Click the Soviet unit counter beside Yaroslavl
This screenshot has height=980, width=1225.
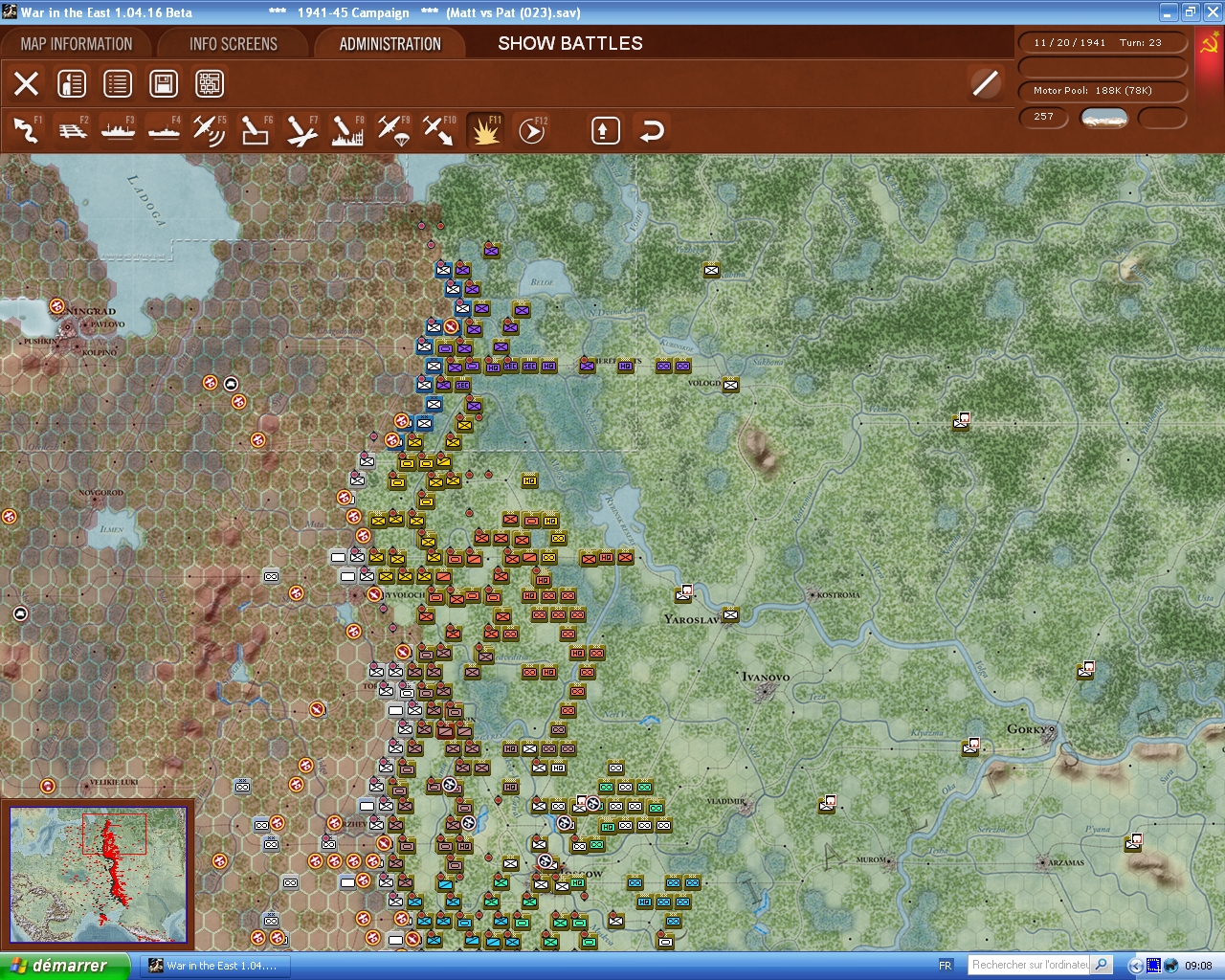(x=729, y=615)
